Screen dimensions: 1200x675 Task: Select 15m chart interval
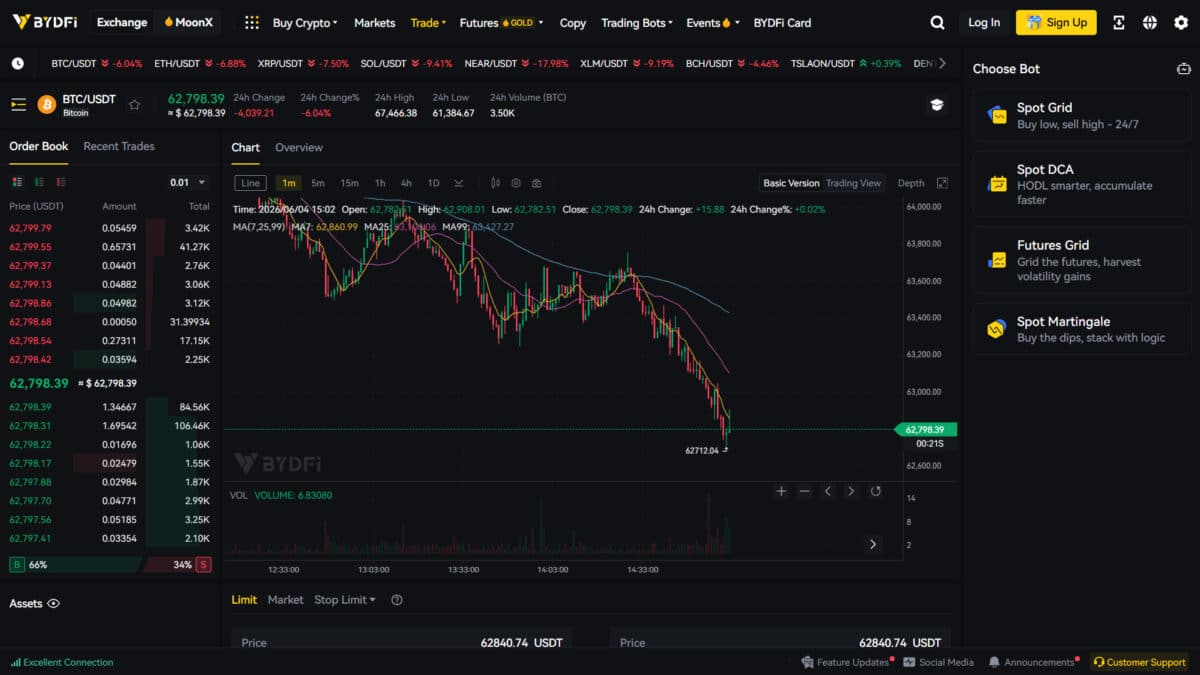coord(349,183)
